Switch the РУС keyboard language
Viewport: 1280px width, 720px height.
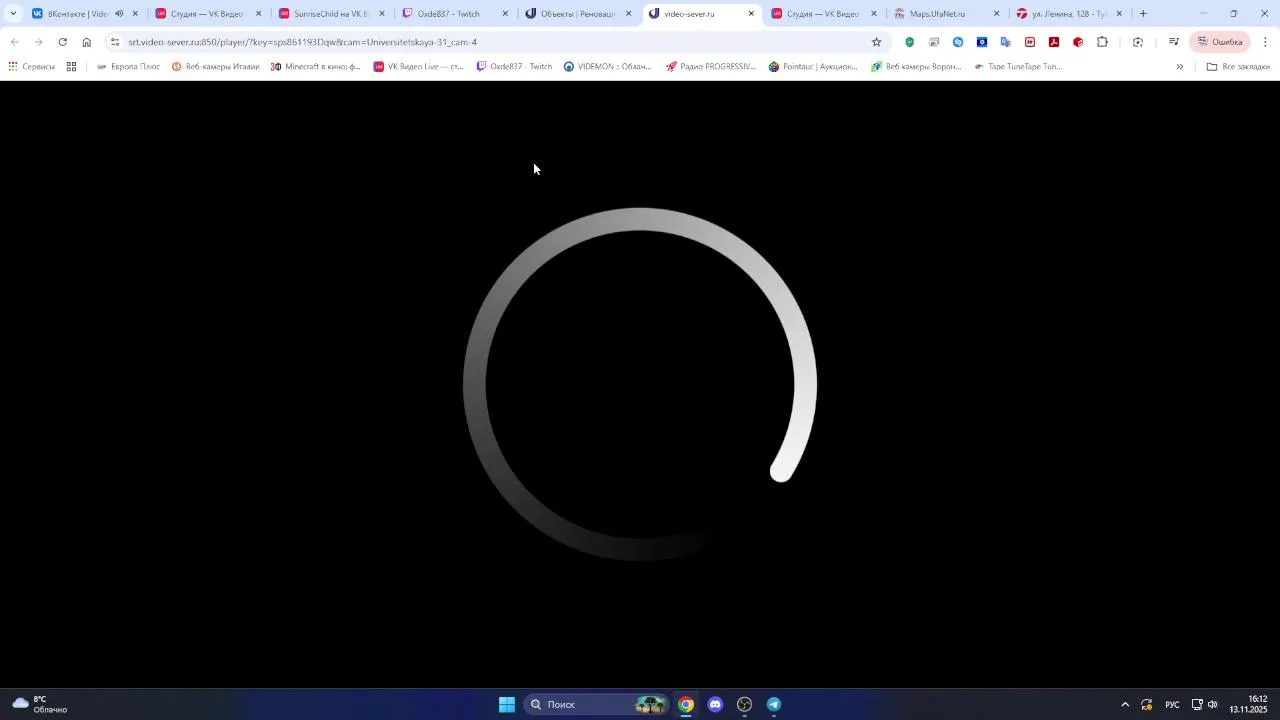pyautogui.click(x=1172, y=705)
